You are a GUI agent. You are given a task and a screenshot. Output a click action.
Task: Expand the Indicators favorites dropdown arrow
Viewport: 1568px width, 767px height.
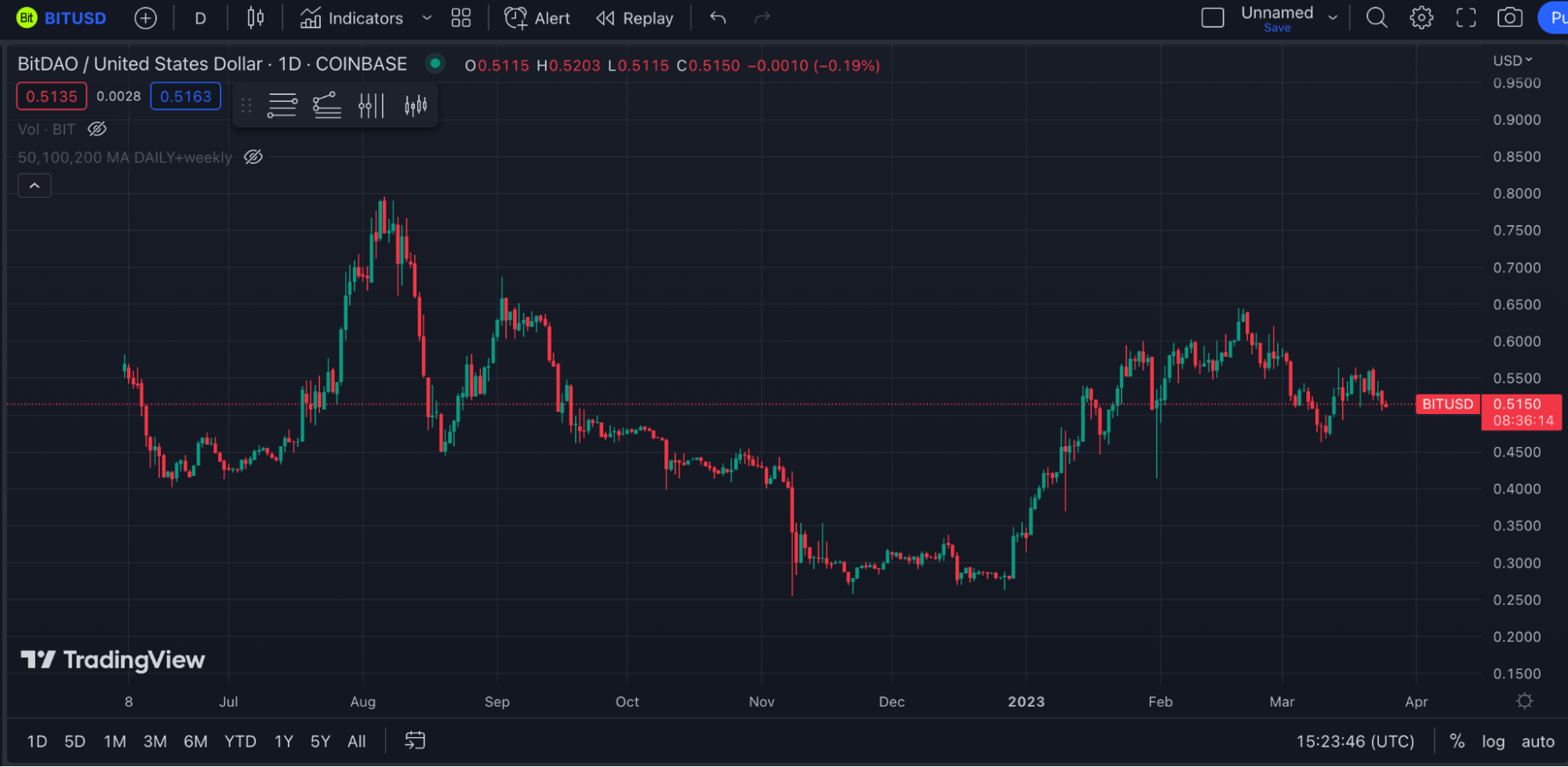[427, 18]
